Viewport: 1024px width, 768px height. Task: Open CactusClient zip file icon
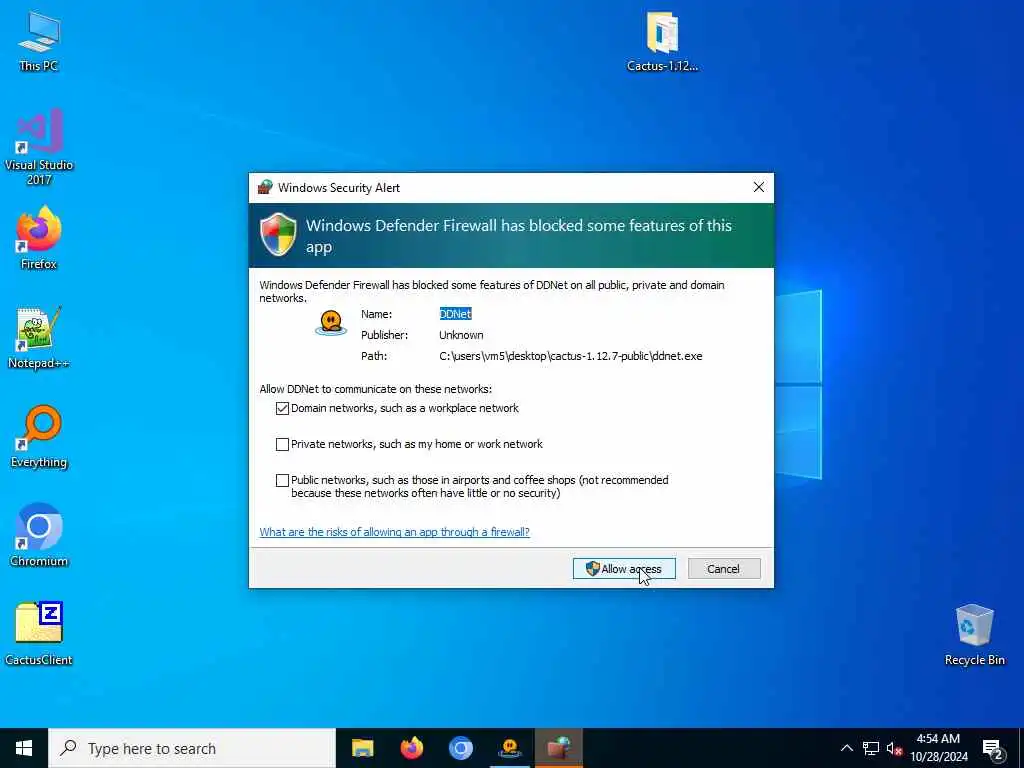(x=39, y=634)
